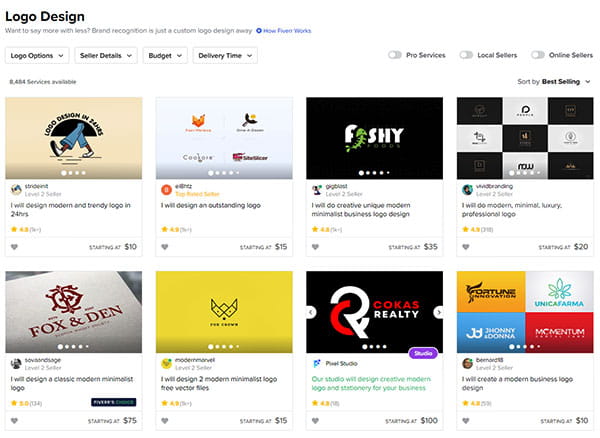
Task: Favorite the strideinit gig with heart icon
Action: (14, 247)
